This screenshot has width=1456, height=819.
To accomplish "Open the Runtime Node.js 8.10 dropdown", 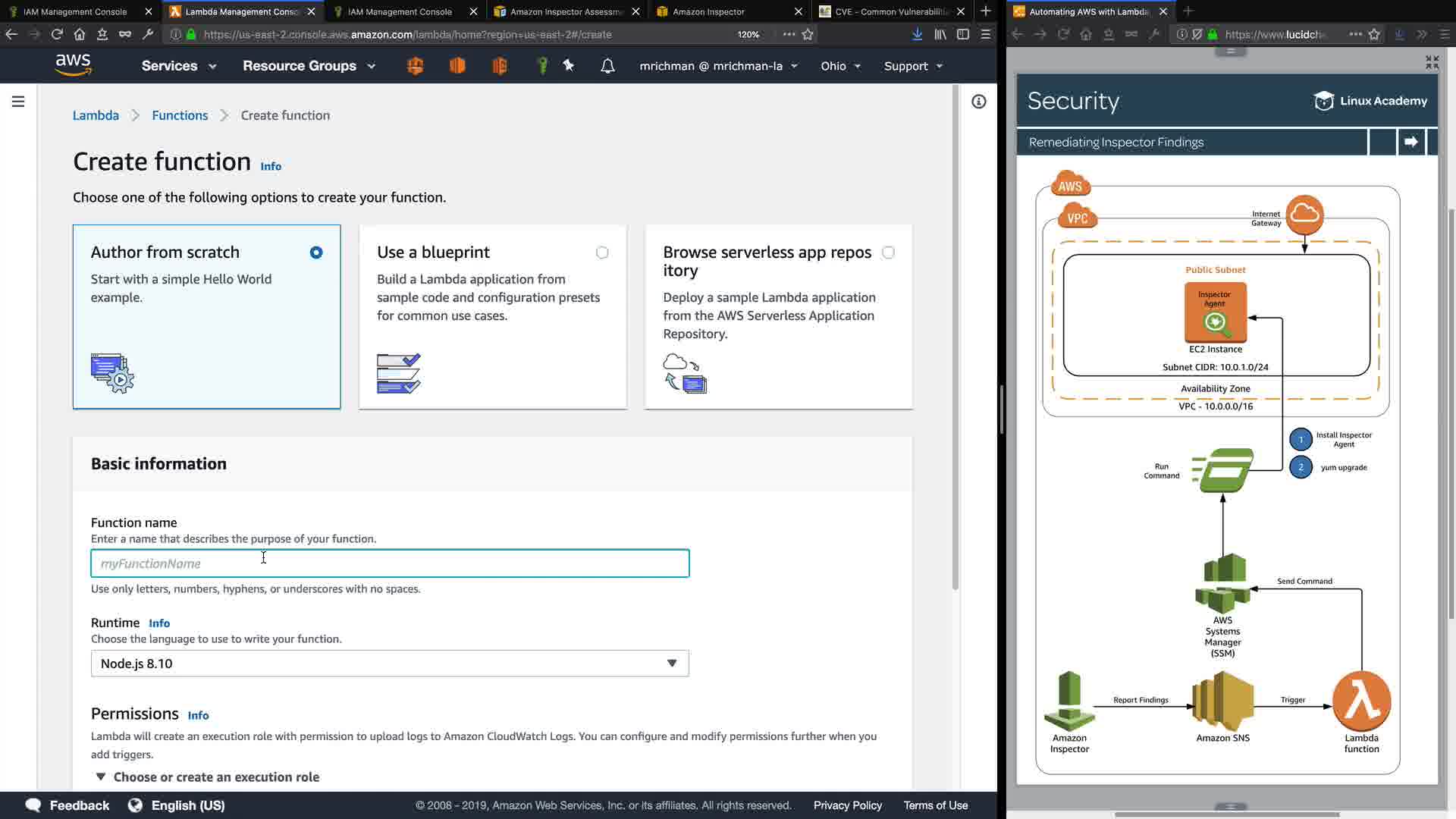I will coord(390,664).
